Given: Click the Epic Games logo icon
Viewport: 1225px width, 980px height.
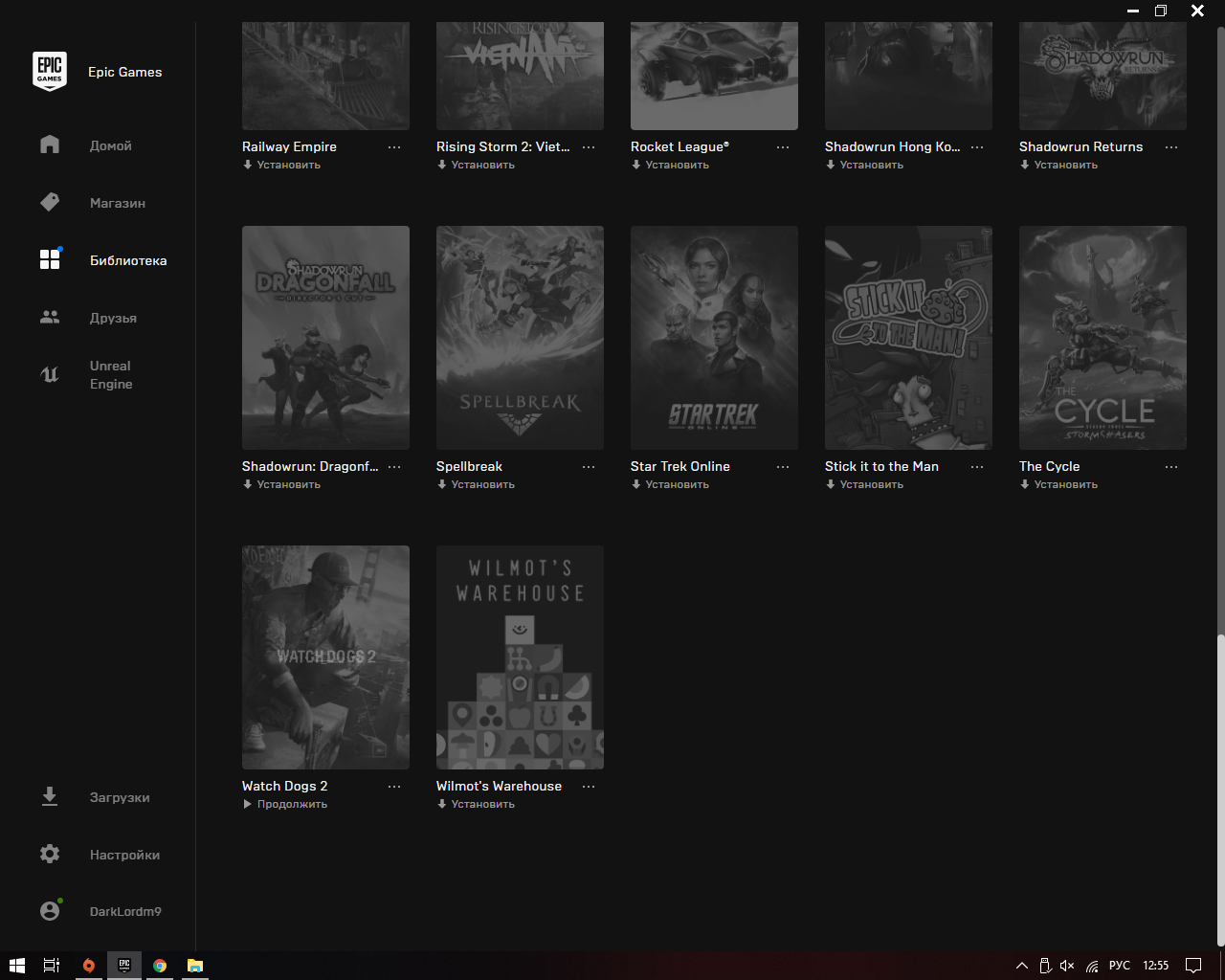Looking at the screenshot, I should (50, 72).
